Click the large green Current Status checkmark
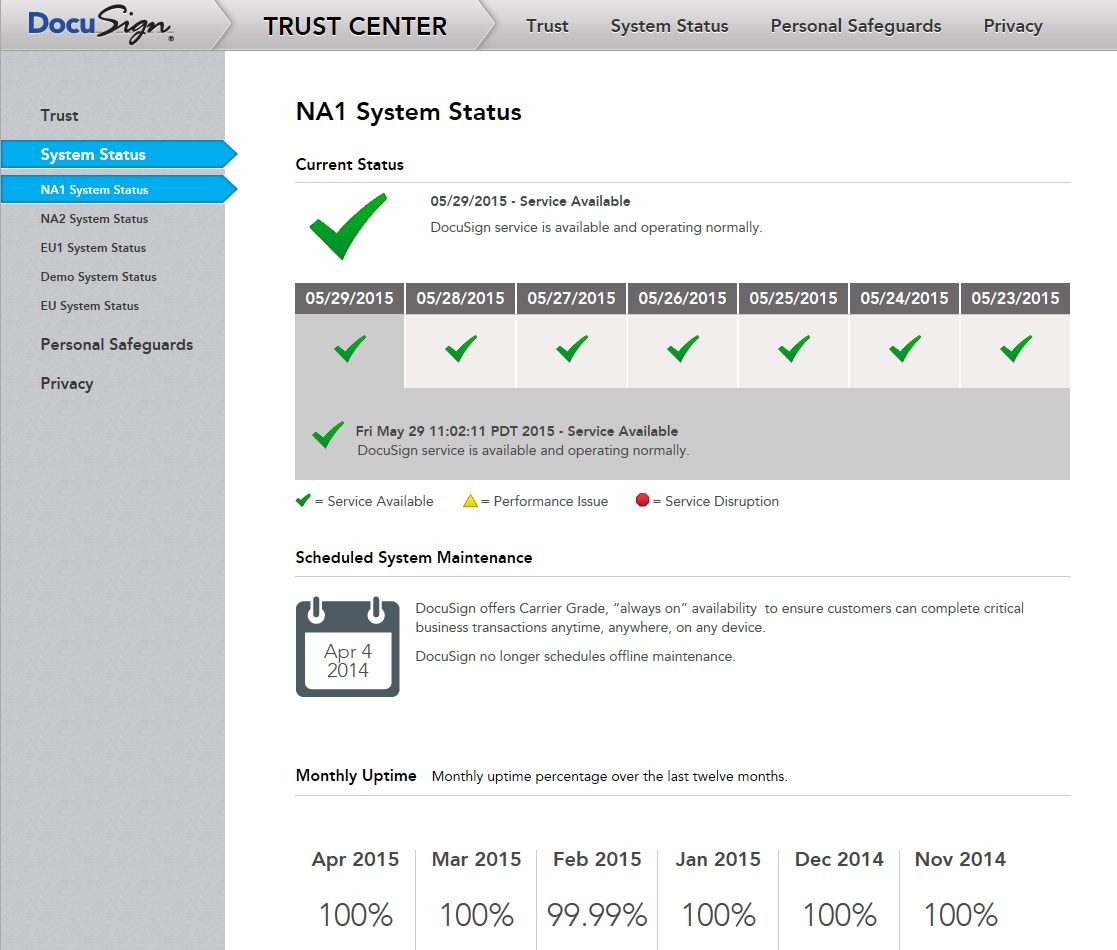The width and height of the screenshot is (1117, 950). (x=348, y=226)
